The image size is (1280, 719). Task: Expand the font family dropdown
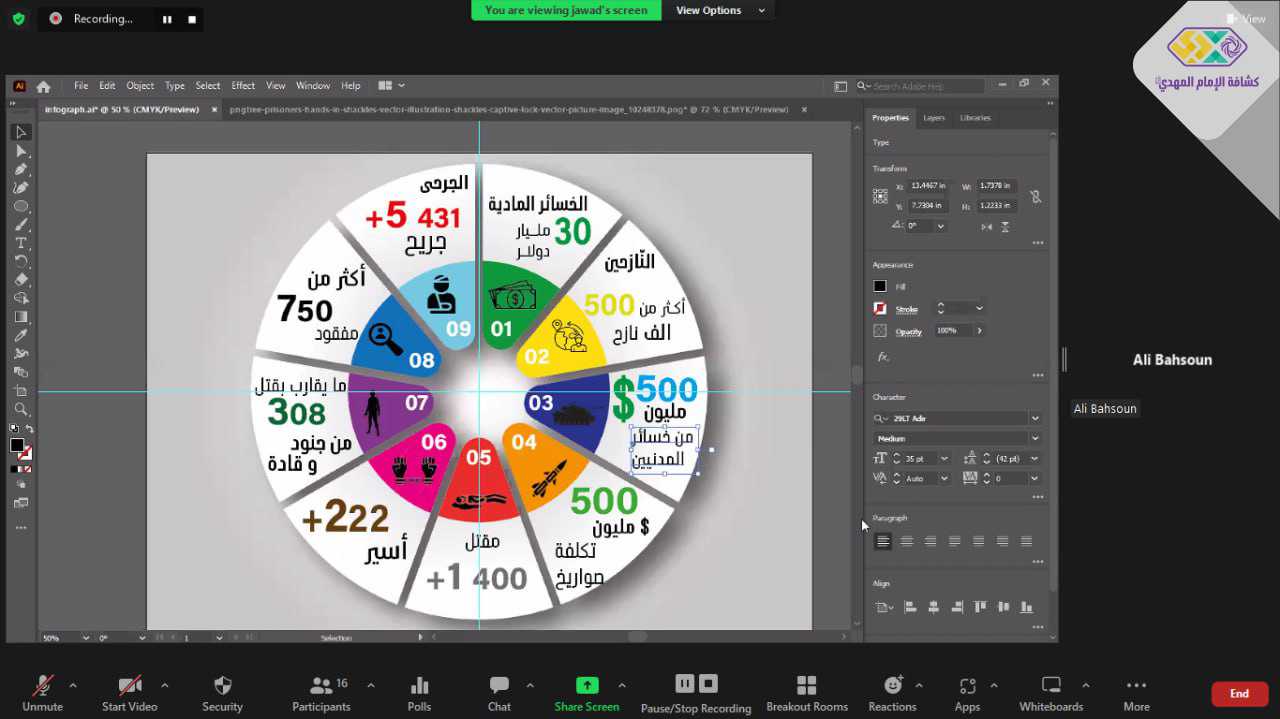pyautogui.click(x=1034, y=418)
